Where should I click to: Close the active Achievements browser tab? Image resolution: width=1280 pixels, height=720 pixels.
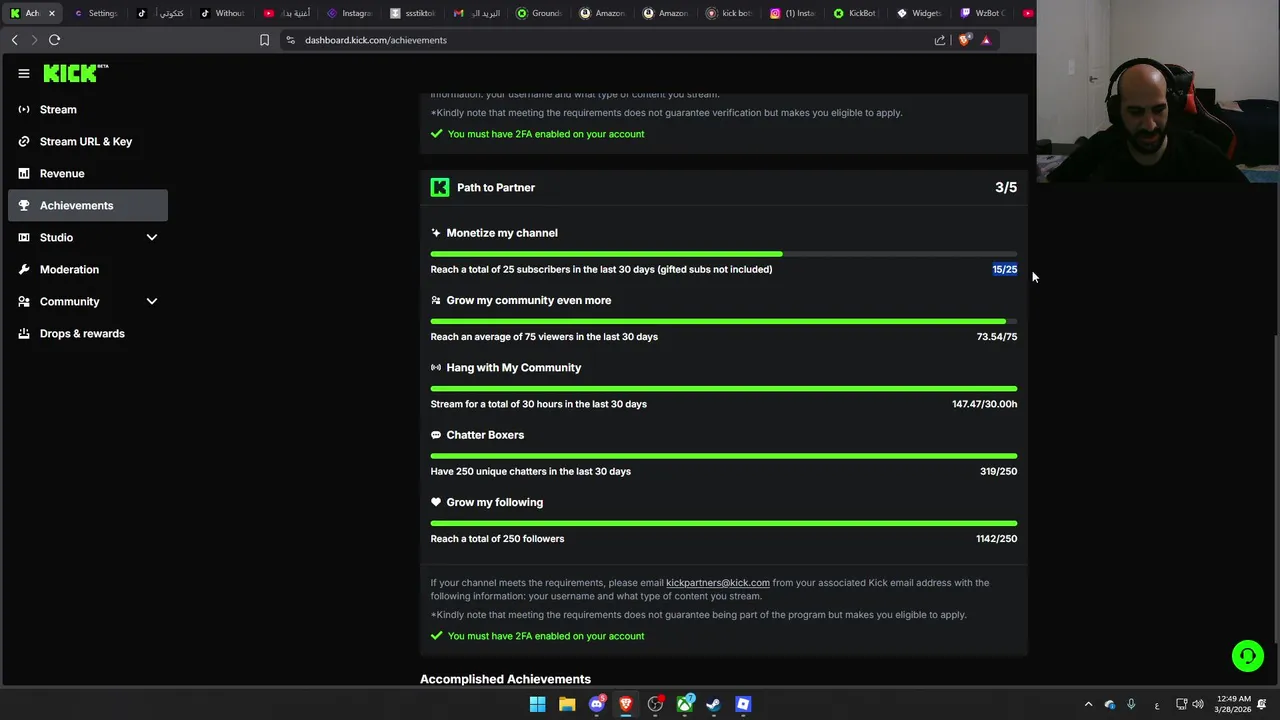coord(51,13)
